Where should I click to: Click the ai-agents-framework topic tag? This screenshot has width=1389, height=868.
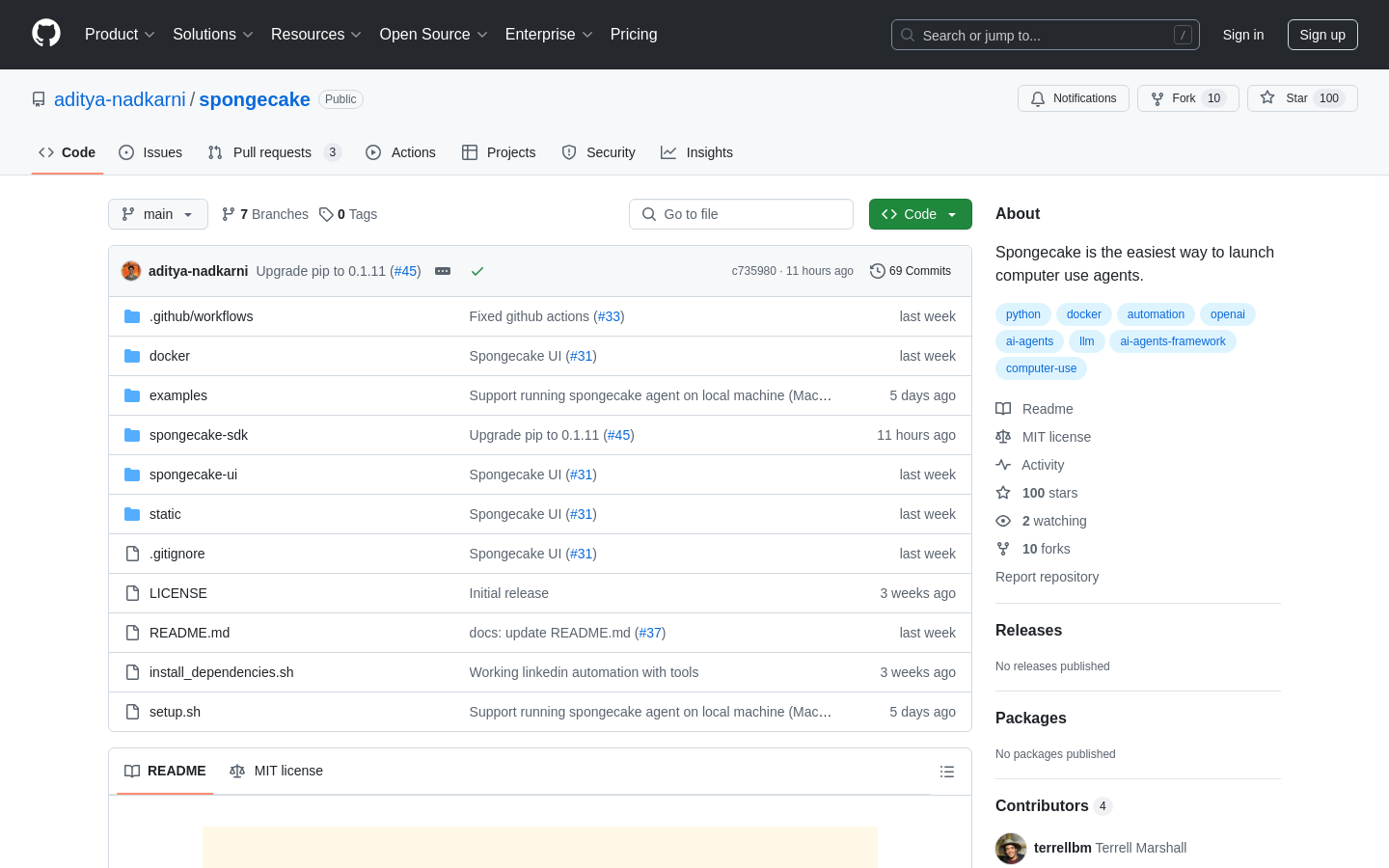[x=1173, y=341]
